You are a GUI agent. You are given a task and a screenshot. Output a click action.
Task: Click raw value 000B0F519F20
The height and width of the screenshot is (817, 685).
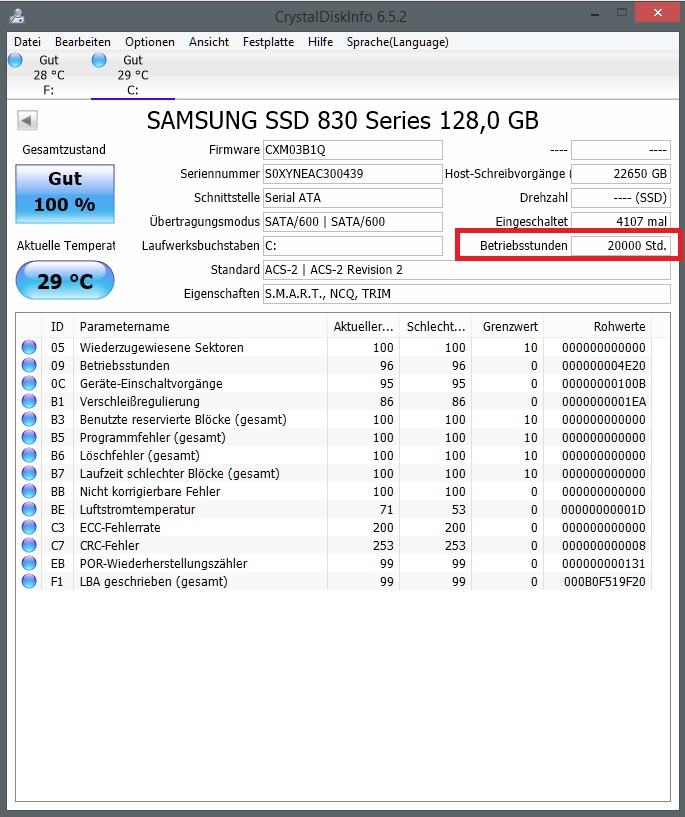click(604, 581)
